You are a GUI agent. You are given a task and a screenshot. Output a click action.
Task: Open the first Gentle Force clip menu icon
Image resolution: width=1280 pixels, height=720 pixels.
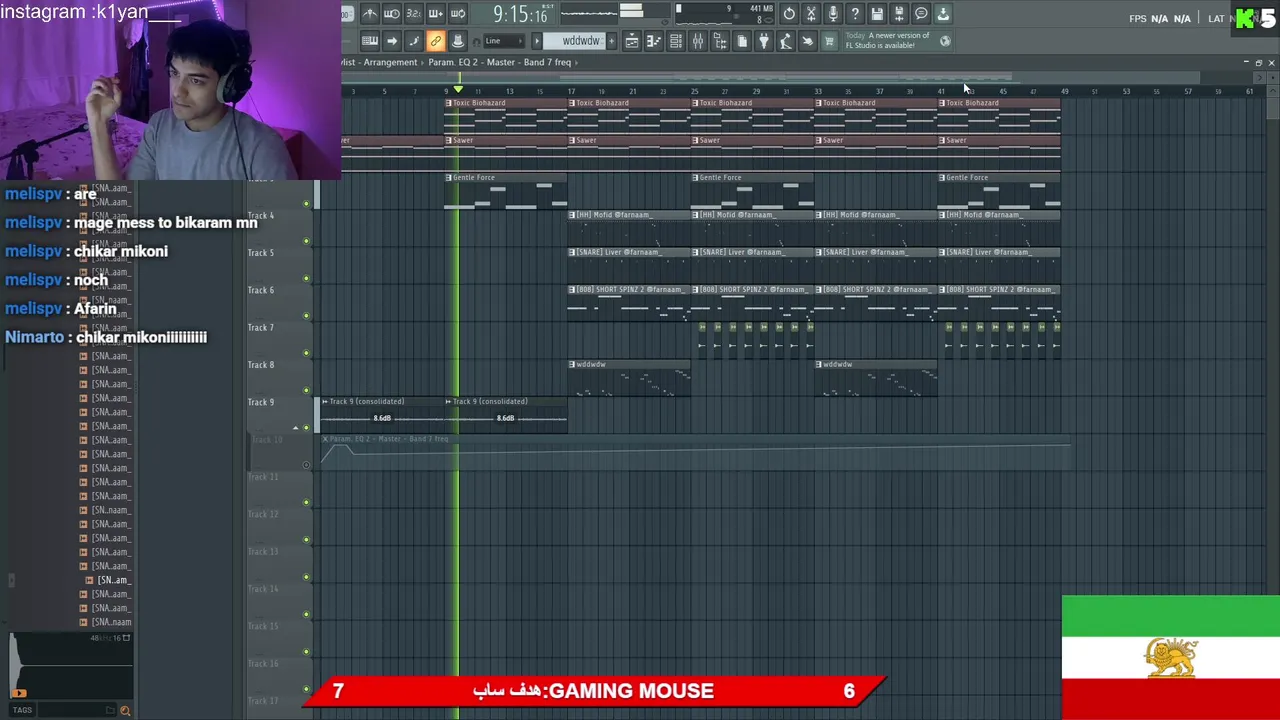(449, 177)
